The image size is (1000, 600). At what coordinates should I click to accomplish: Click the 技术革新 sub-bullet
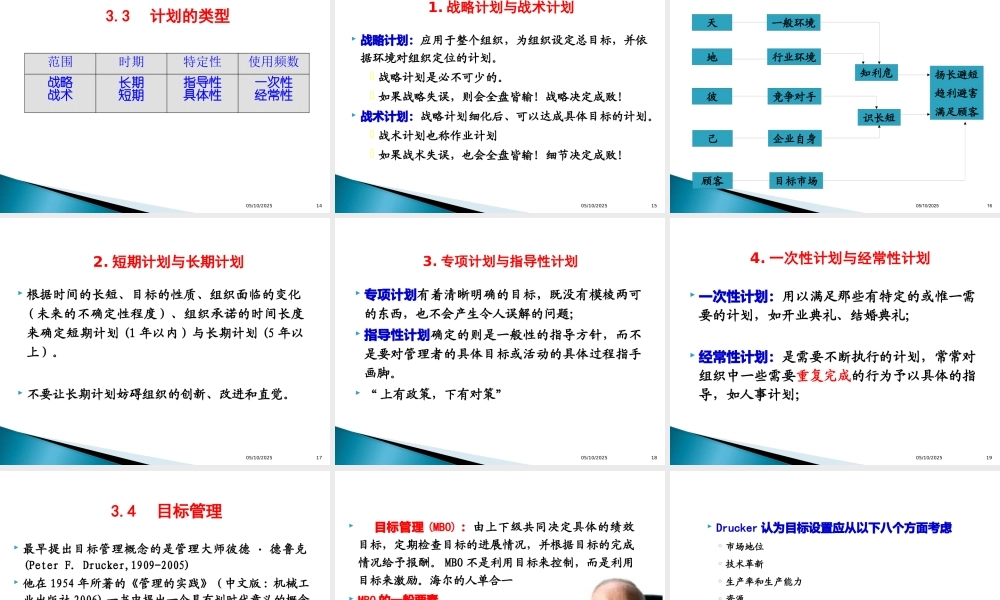[744, 564]
